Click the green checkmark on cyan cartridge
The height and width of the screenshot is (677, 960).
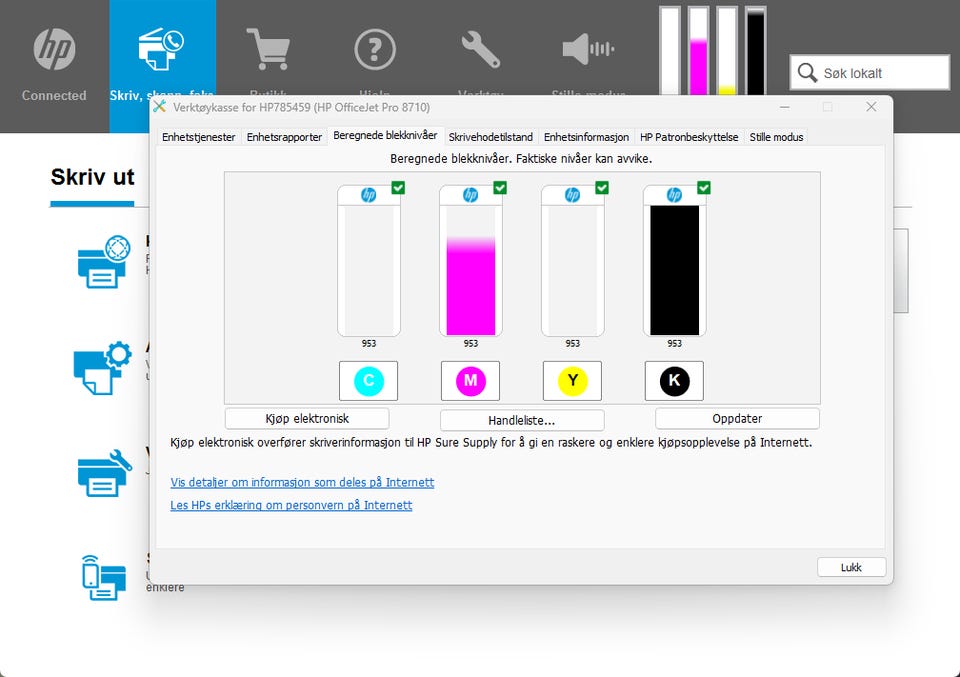(x=398, y=187)
